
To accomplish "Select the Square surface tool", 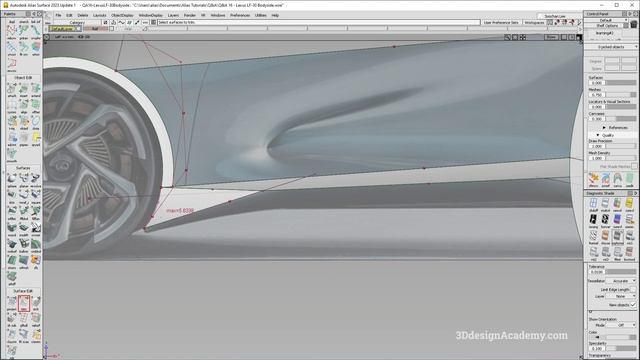I will pyautogui.click(x=36, y=195).
